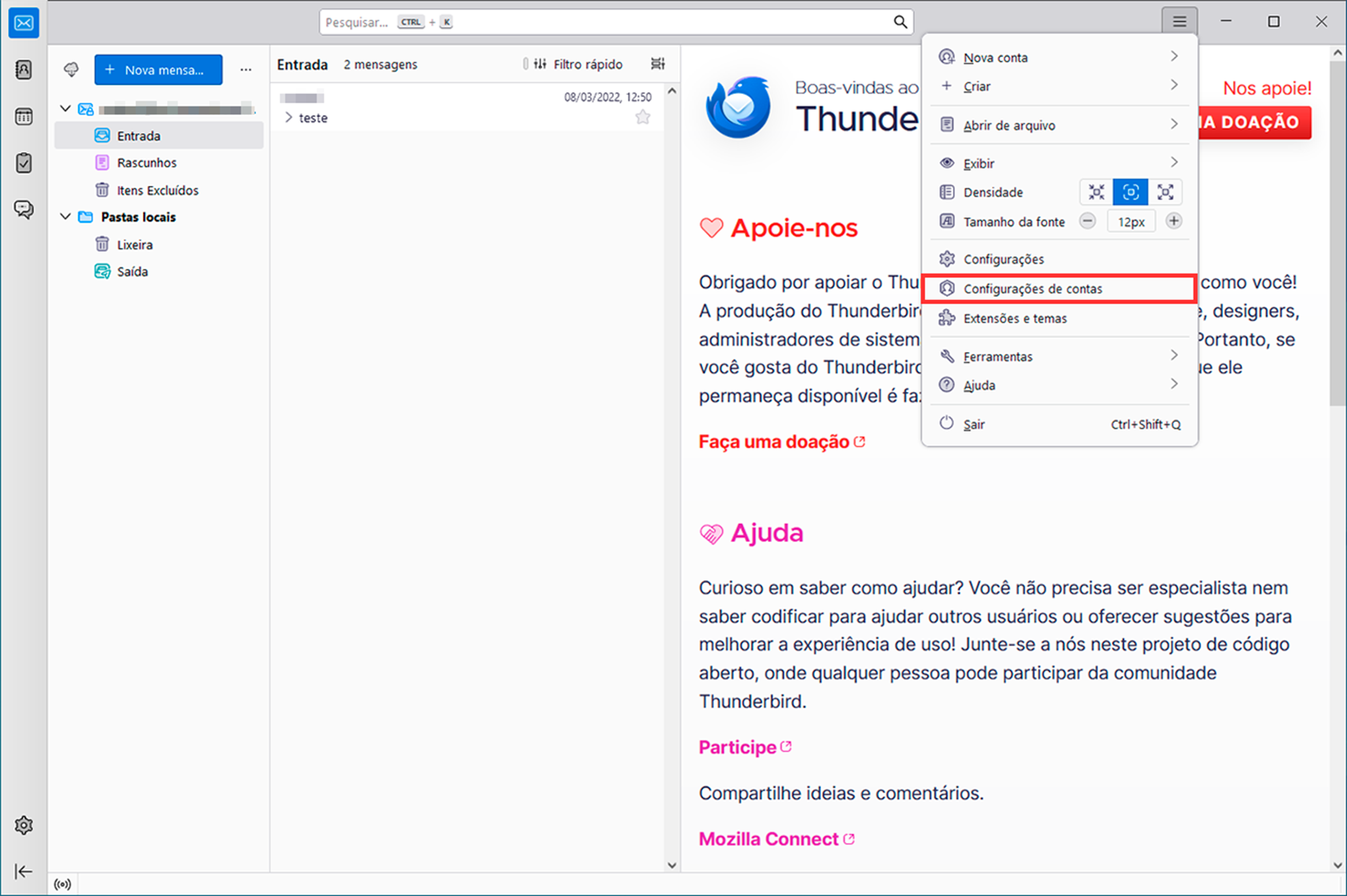
Task: Select compact density
Action: click(x=1096, y=193)
